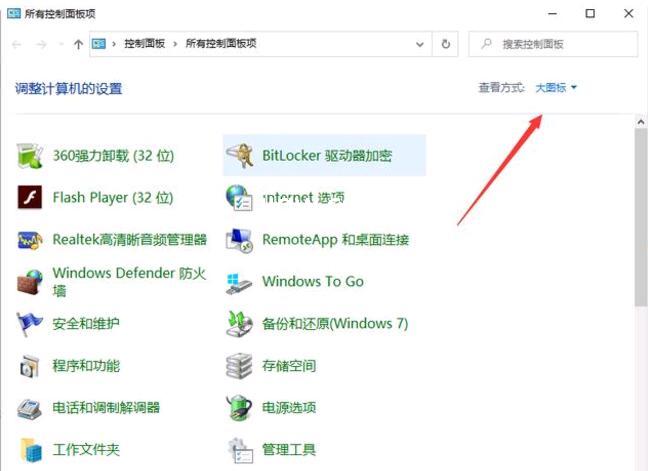Open Windows To Go icon
The width and height of the screenshot is (648, 471).
[240, 282]
